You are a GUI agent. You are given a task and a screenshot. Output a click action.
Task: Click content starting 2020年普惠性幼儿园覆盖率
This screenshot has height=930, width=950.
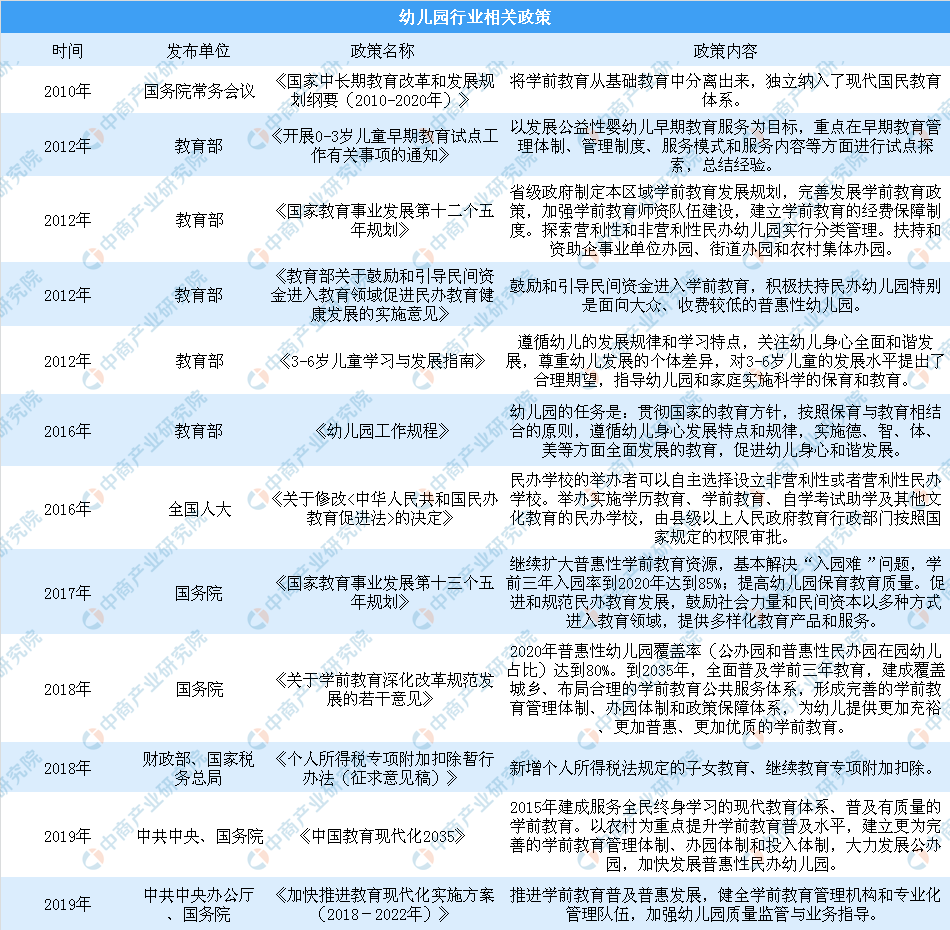tap(725, 689)
